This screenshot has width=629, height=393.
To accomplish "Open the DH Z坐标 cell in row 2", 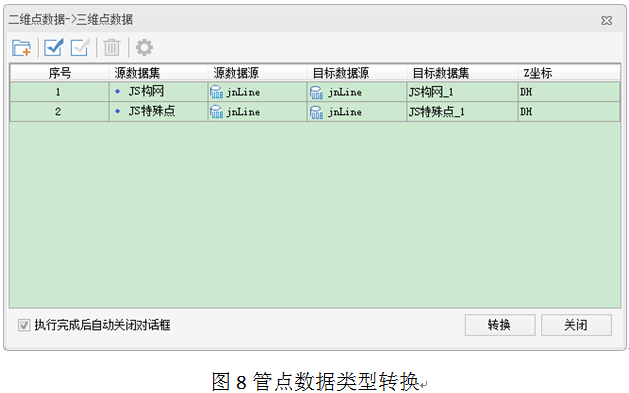I will [x=569, y=111].
